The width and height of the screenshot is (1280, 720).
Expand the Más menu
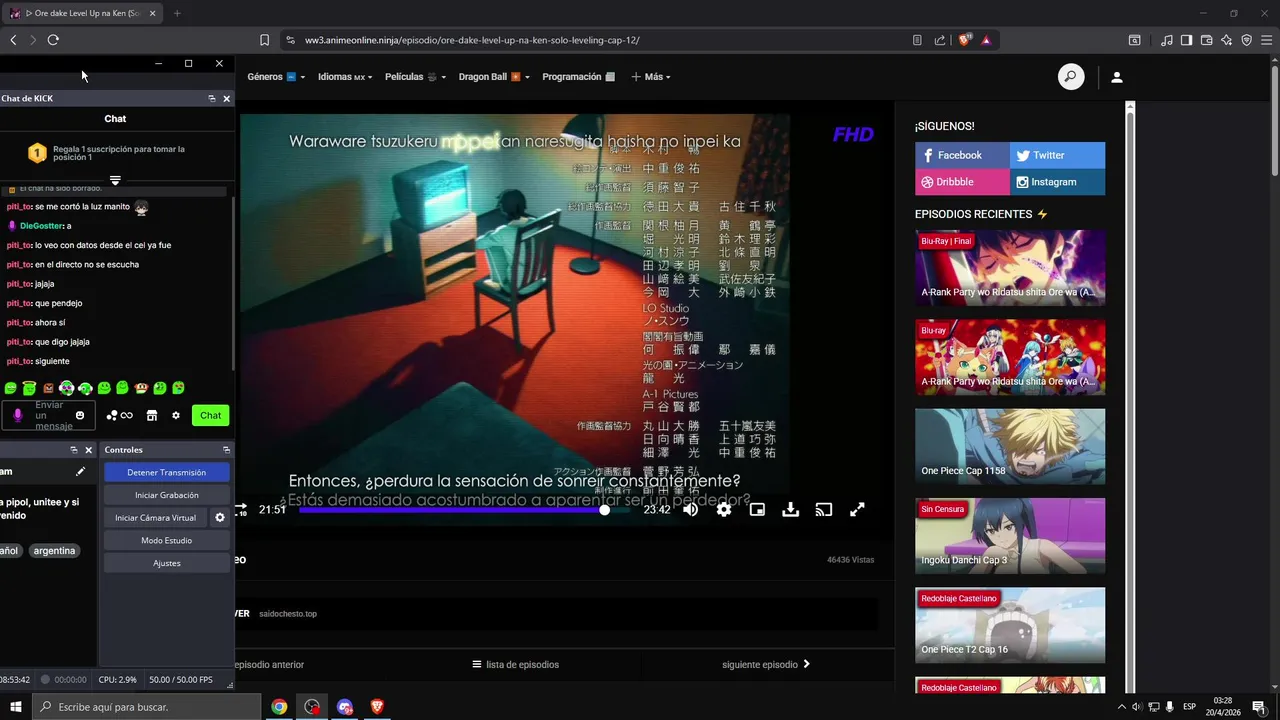(650, 77)
